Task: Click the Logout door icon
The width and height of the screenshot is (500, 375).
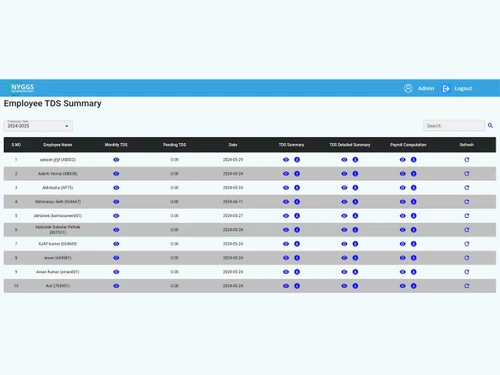Action: [446, 88]
